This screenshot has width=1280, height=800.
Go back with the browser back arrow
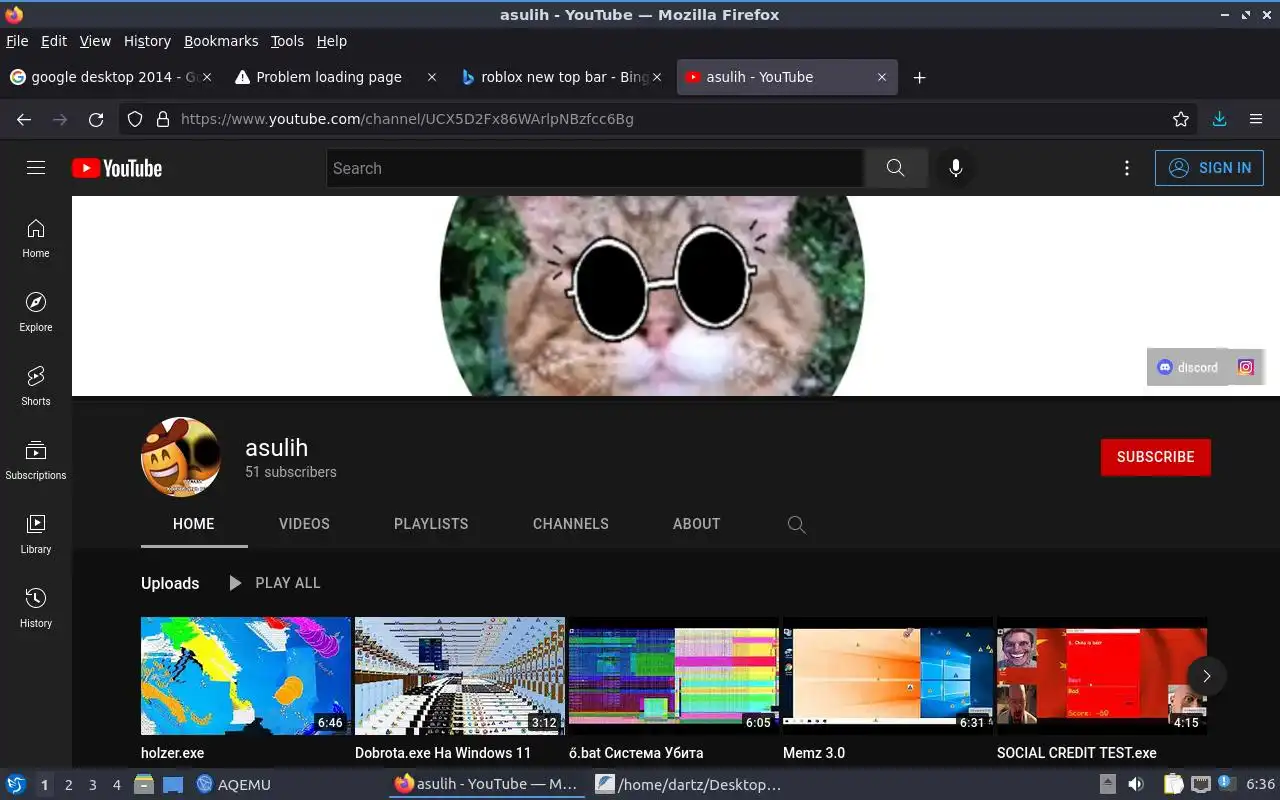24,119
